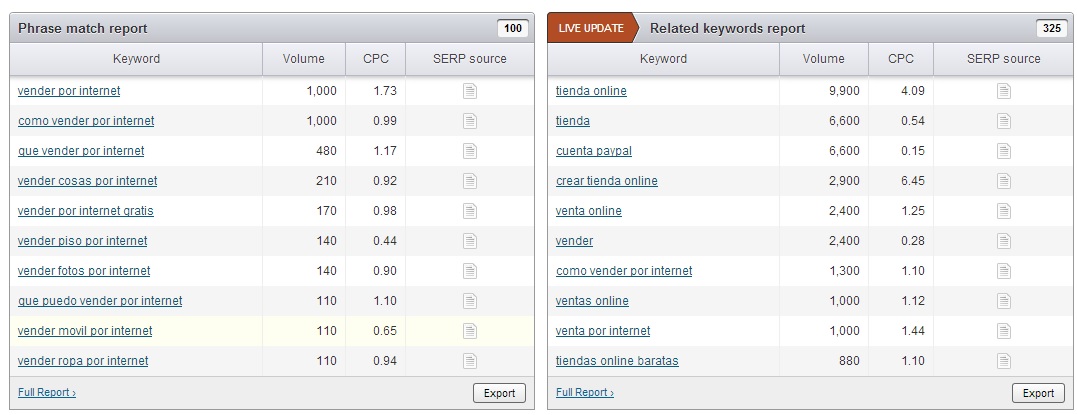Open SERP source icon for 'vender piso por internet'
The height and width of the screenshot is (415, 1077).
pos(470,240)
